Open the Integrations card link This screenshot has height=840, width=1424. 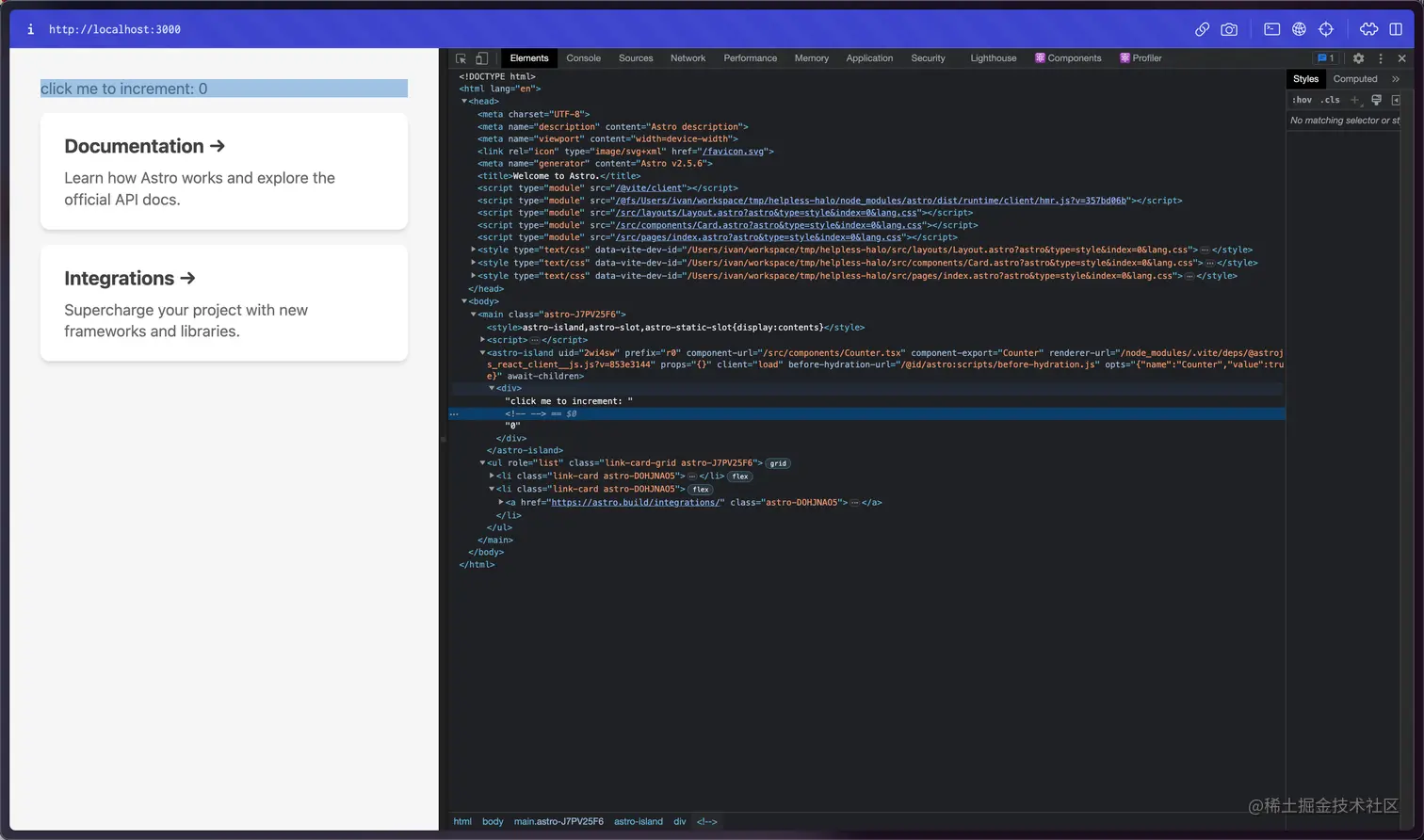coord(224,303)
